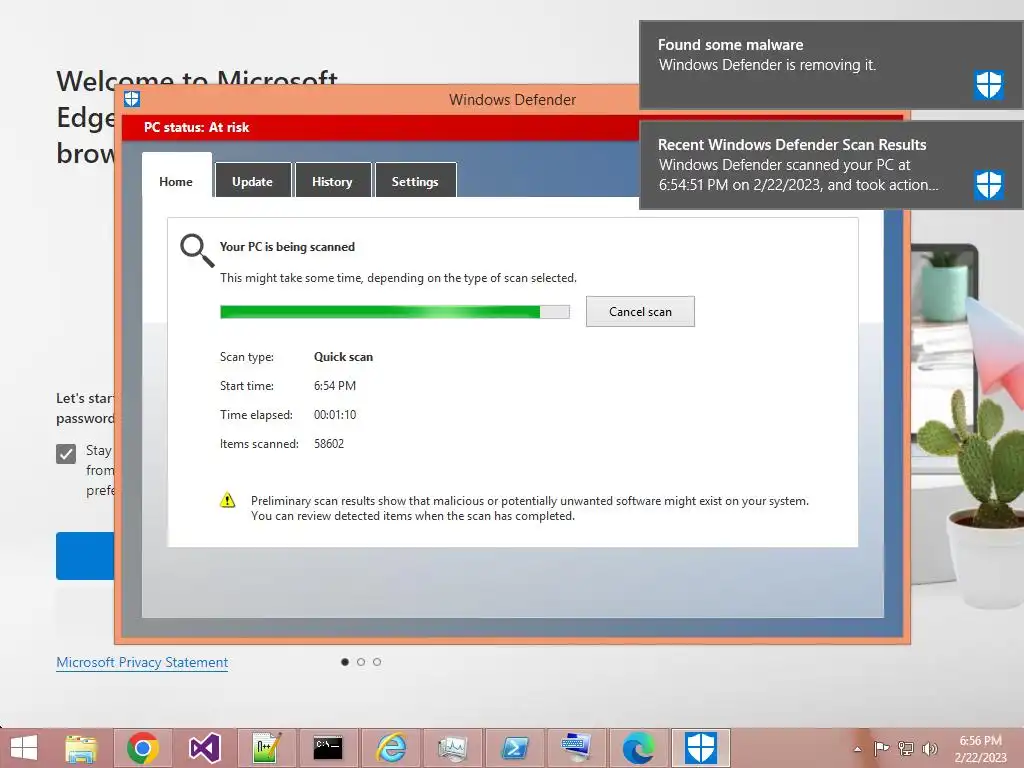The image size is (1024, 768).
Task: Click the taskbar clock showing 6:56 PM
Action: click(x=980, y=748)
